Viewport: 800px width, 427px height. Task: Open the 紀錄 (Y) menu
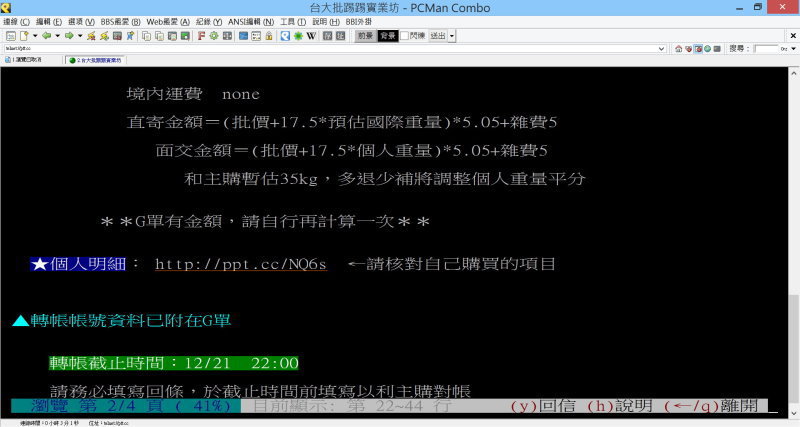(x=209, y=22)
